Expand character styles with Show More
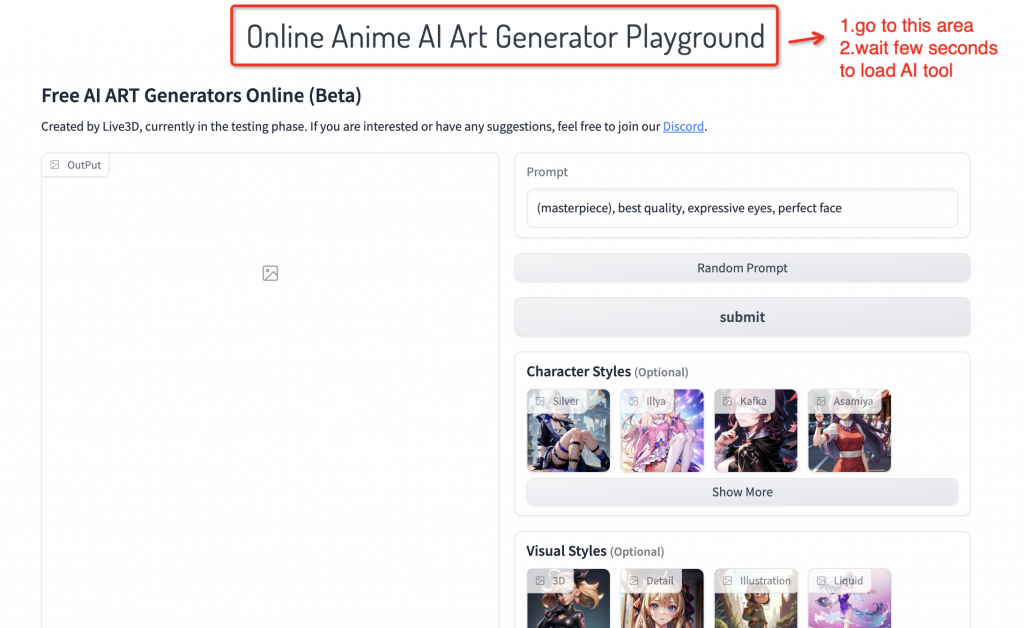Screen dimensions: 1024x628 [742, 492]
